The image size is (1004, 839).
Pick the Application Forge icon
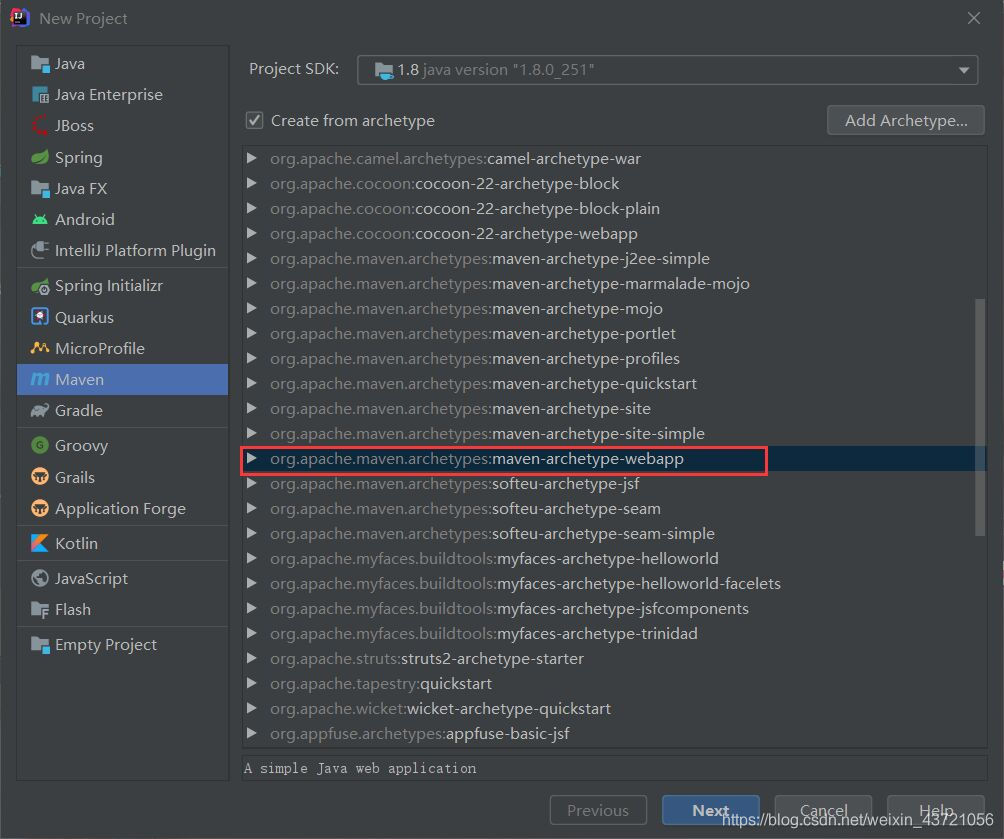pyautogui.click(x=40, y=509)
